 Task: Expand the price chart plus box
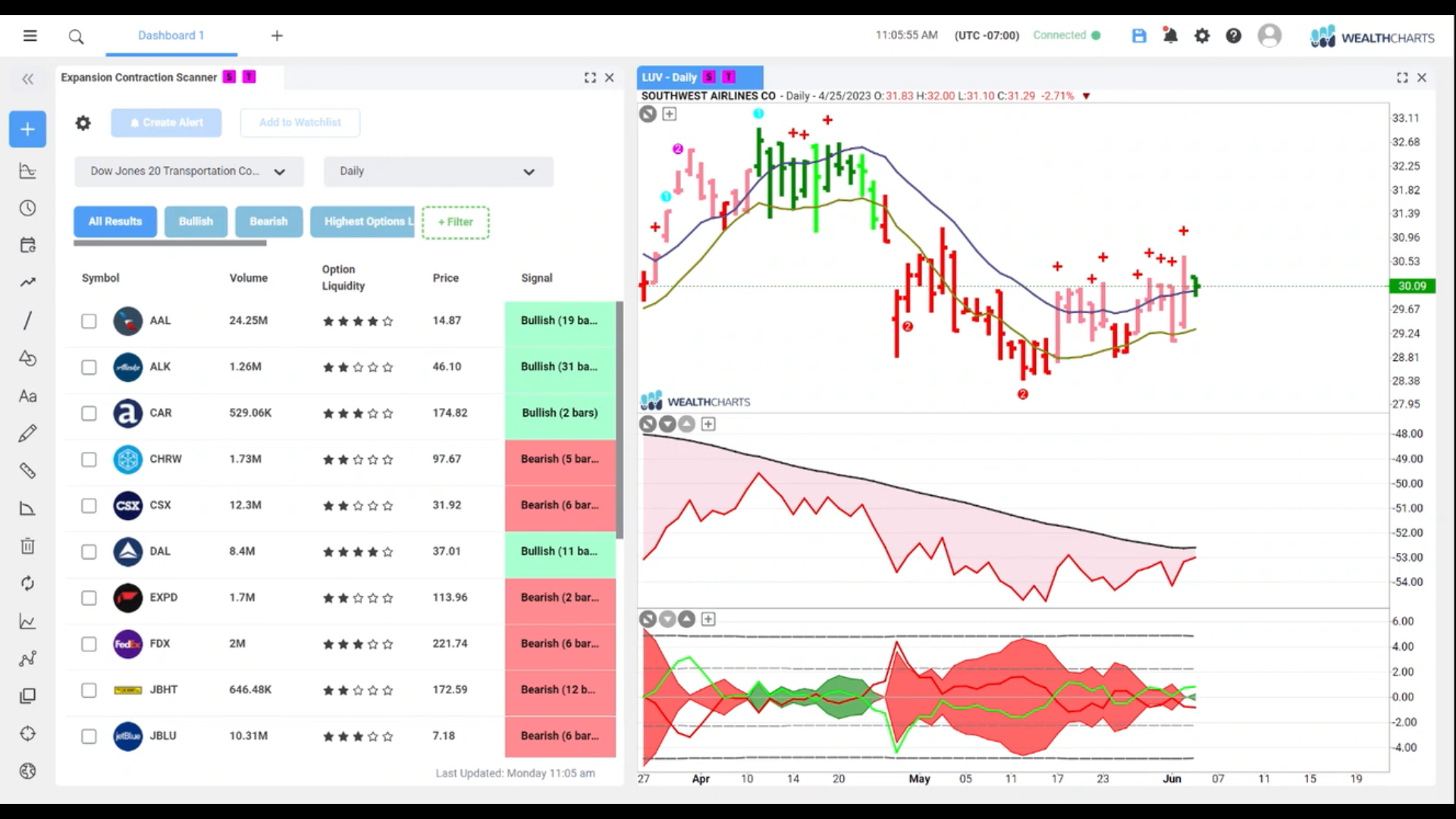coord(669,114)
